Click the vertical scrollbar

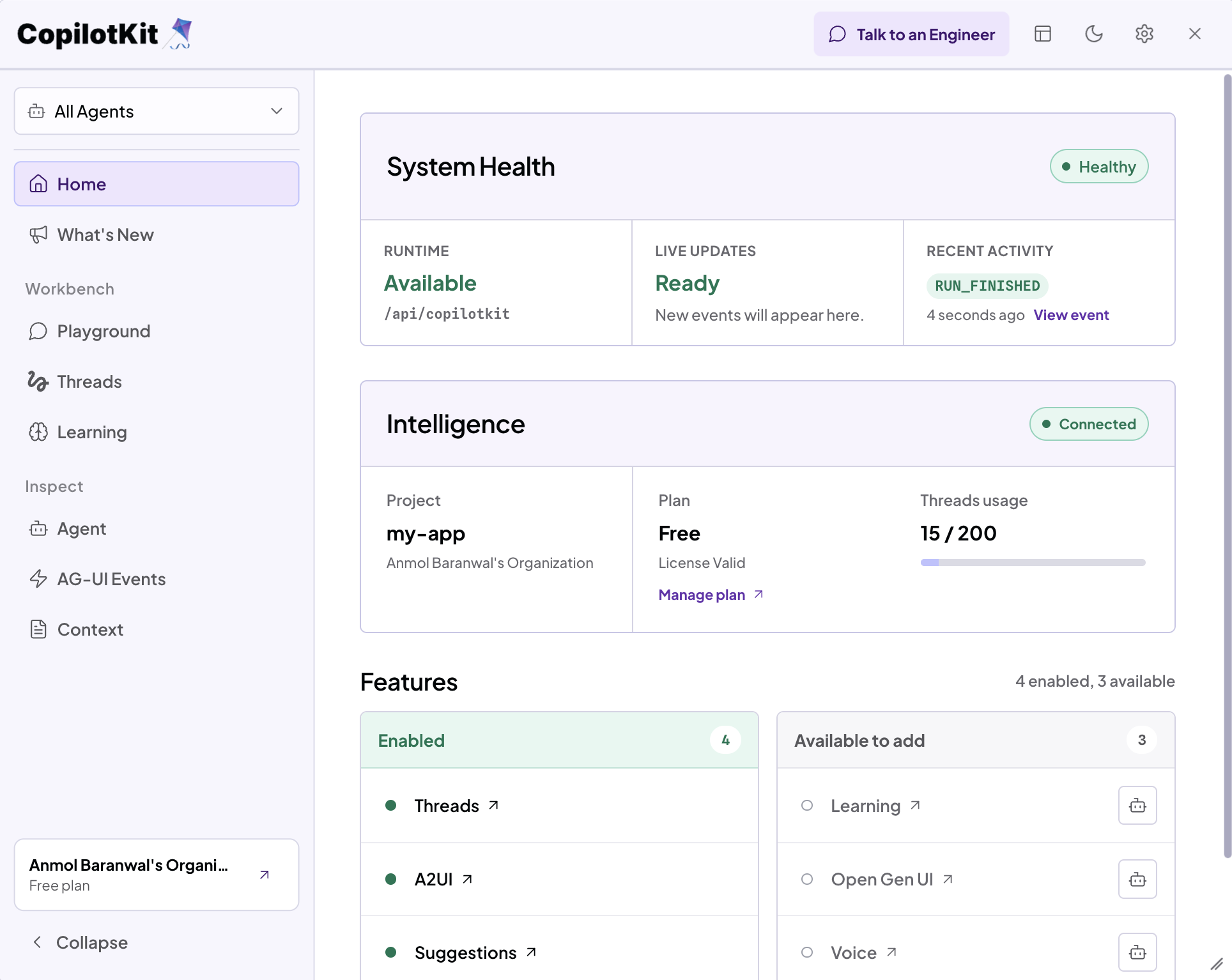[1227, 466]
